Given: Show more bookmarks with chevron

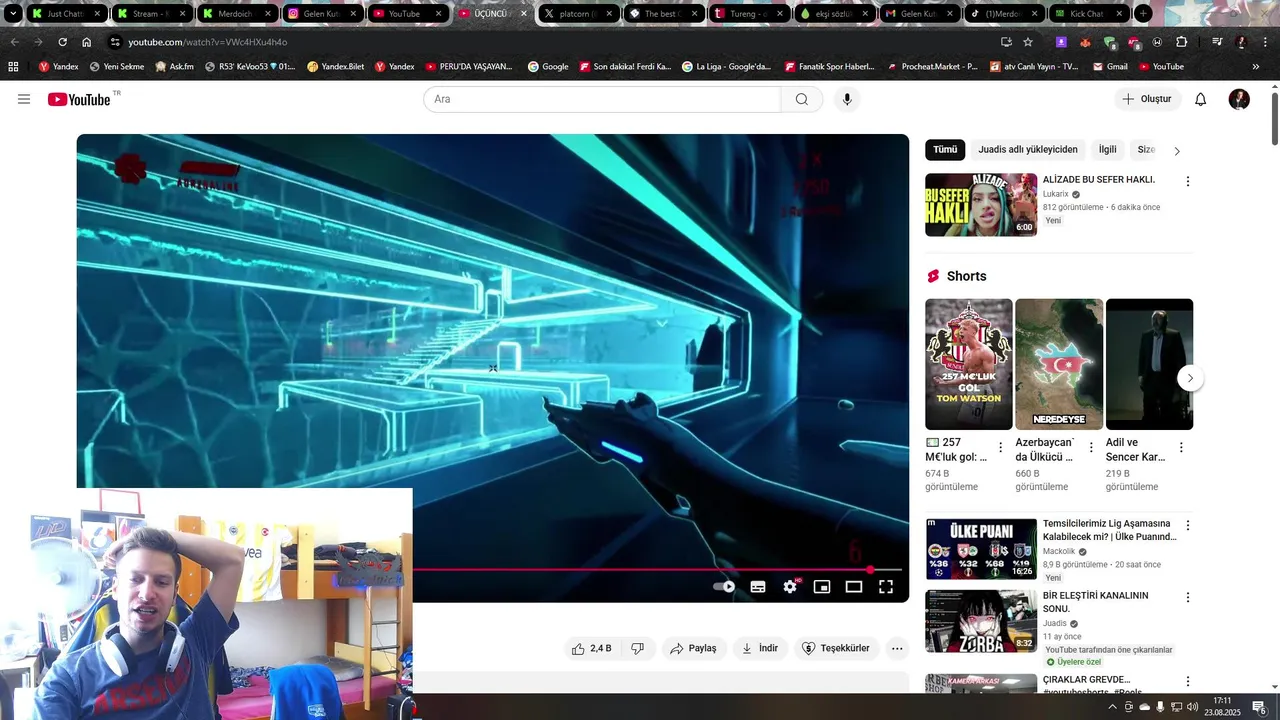Looking at the screenshot, I should point(1256,66).
